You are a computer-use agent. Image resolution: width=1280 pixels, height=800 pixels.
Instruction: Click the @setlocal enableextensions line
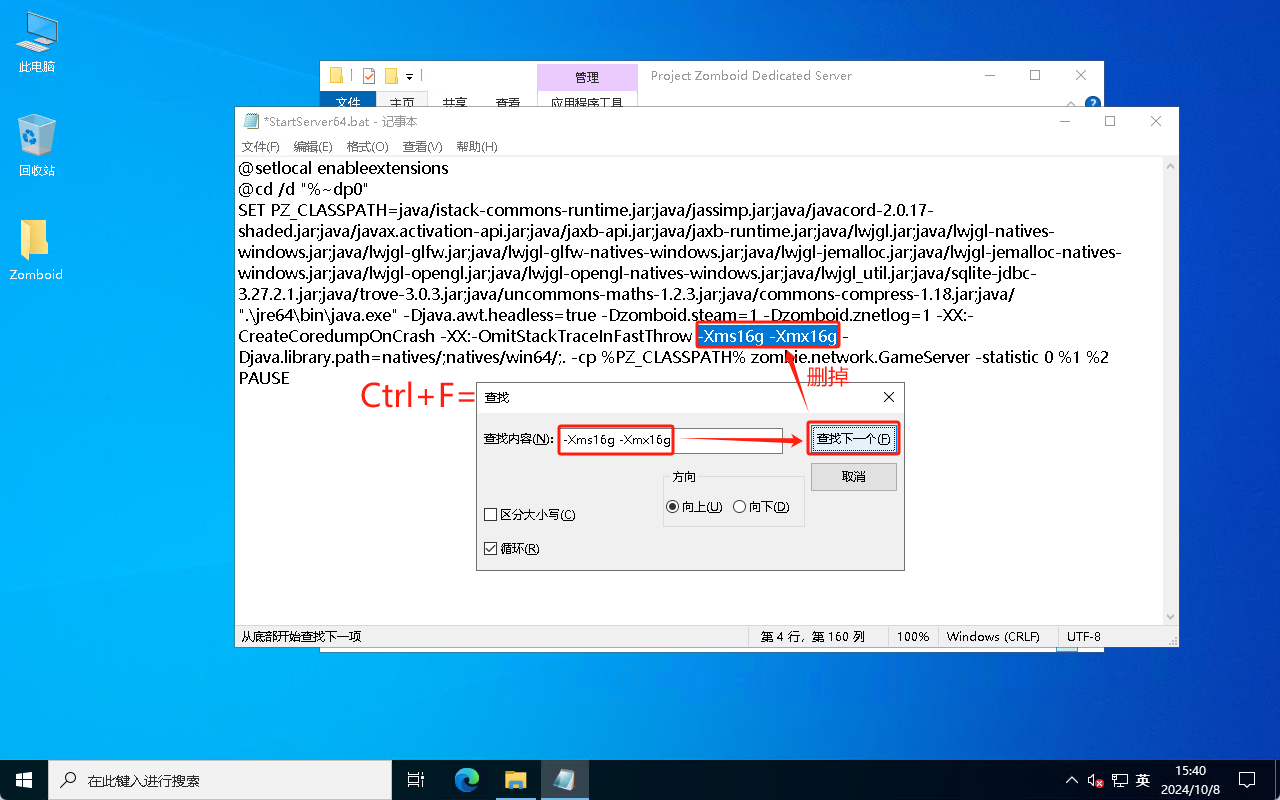pyautogui.click(x=343, y=168)
